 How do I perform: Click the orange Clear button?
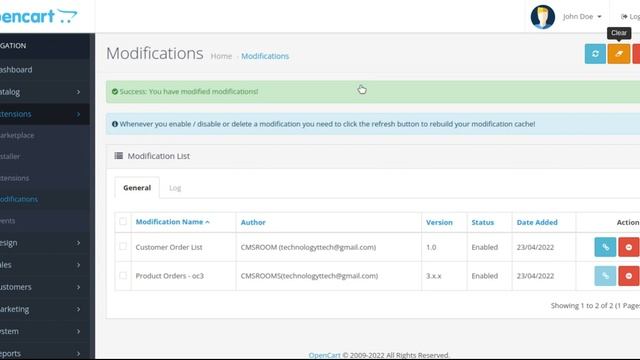tap(619, 53)
